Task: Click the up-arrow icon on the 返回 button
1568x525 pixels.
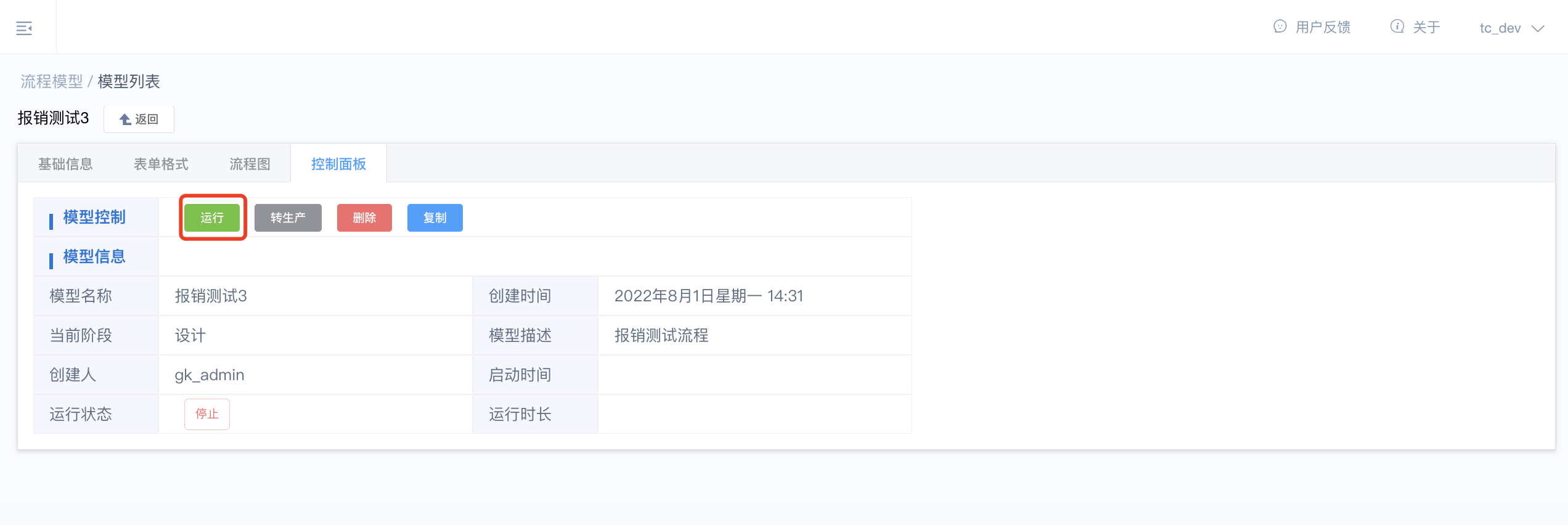Action: (125, 119)
